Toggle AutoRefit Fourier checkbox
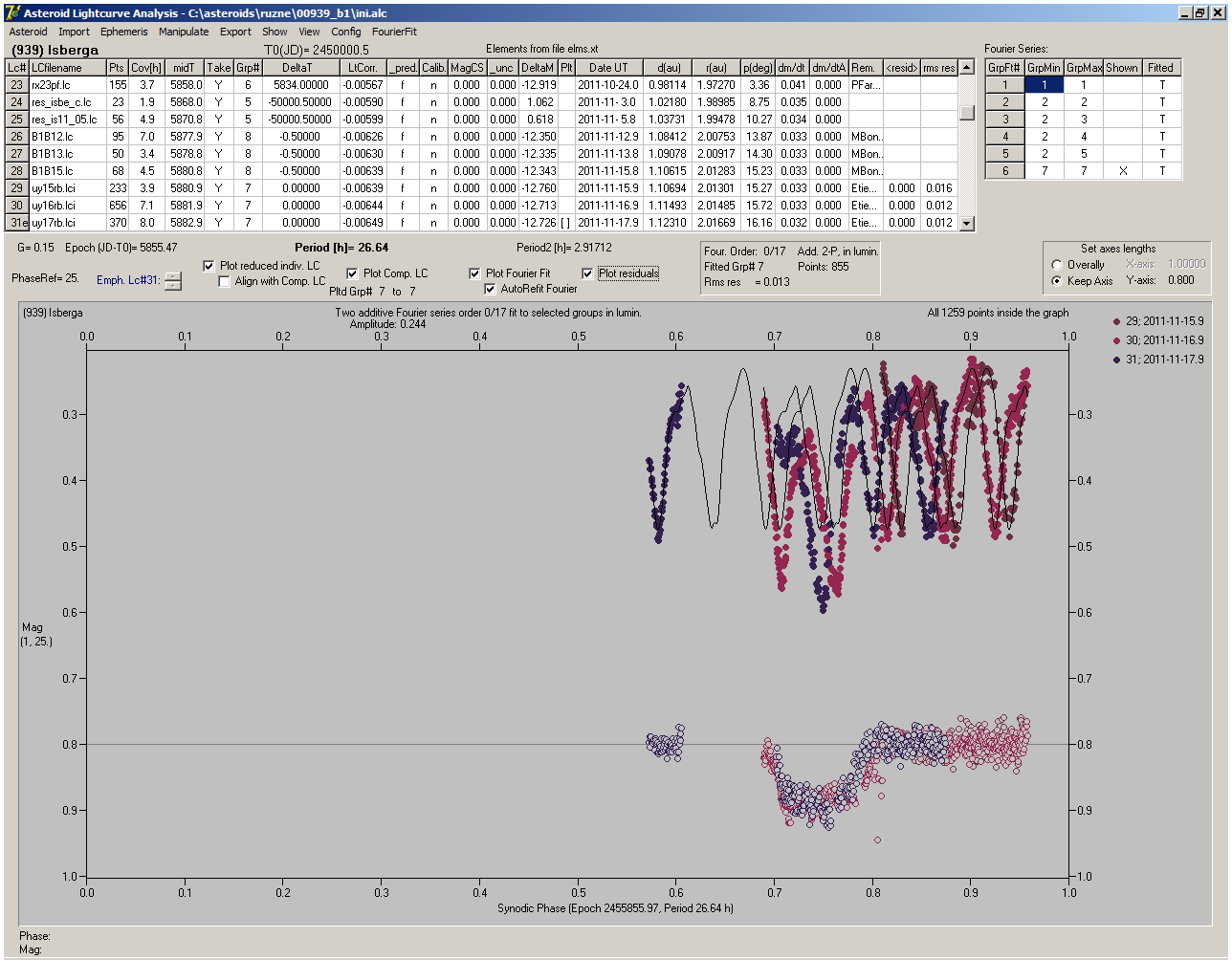 (x=490, y=289)
